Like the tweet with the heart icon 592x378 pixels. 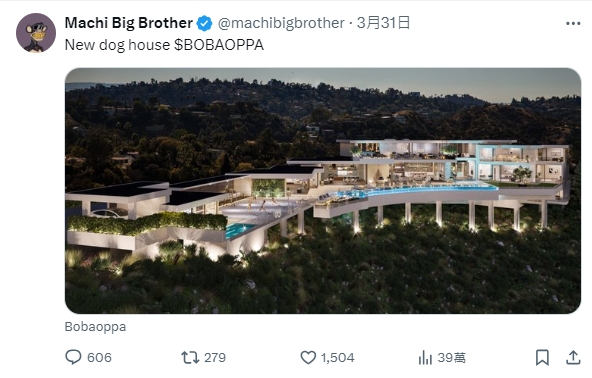(308, 357)
